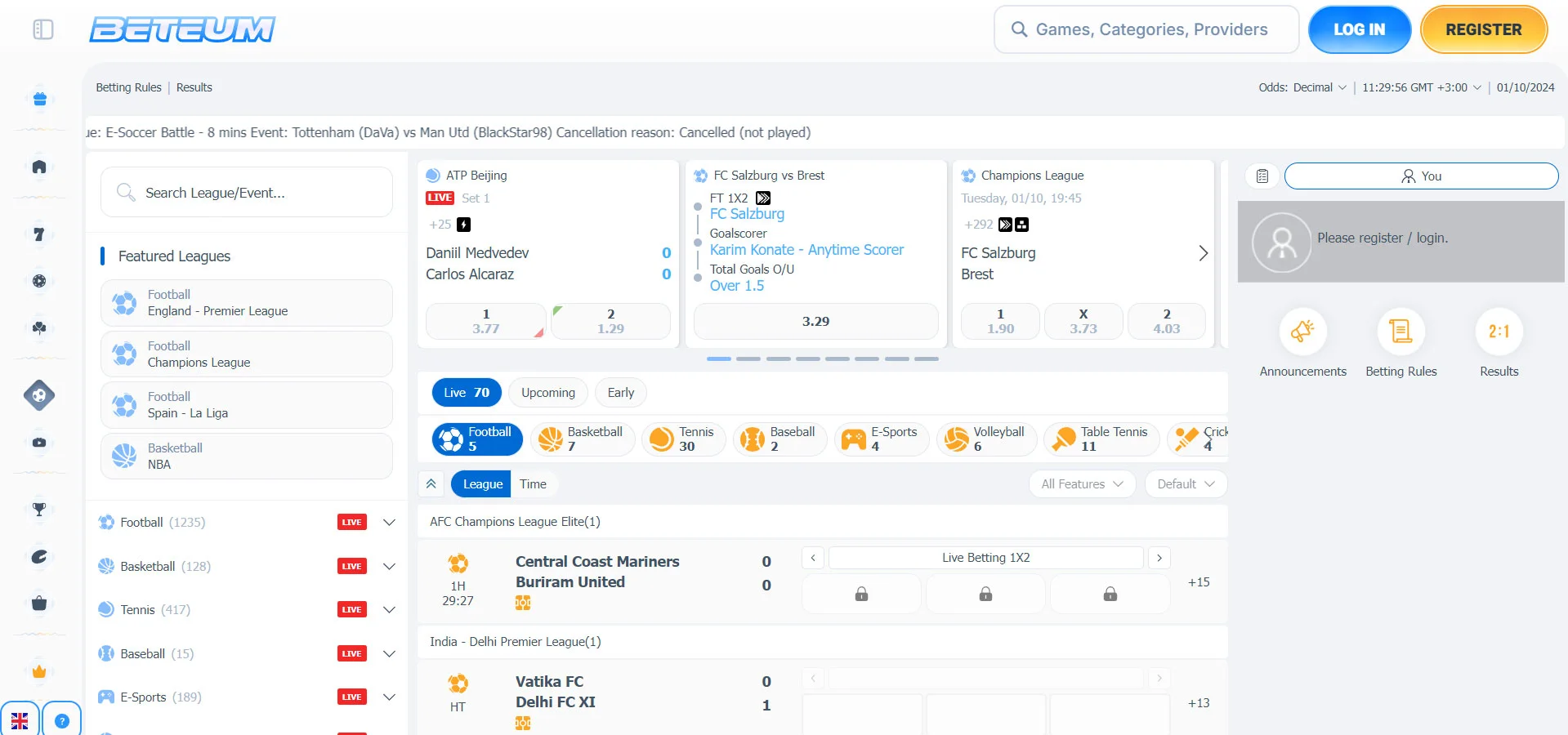This screenshot has height=735, width=1568.
Task: Select the Football sport filter
Action: click(477, 439)
